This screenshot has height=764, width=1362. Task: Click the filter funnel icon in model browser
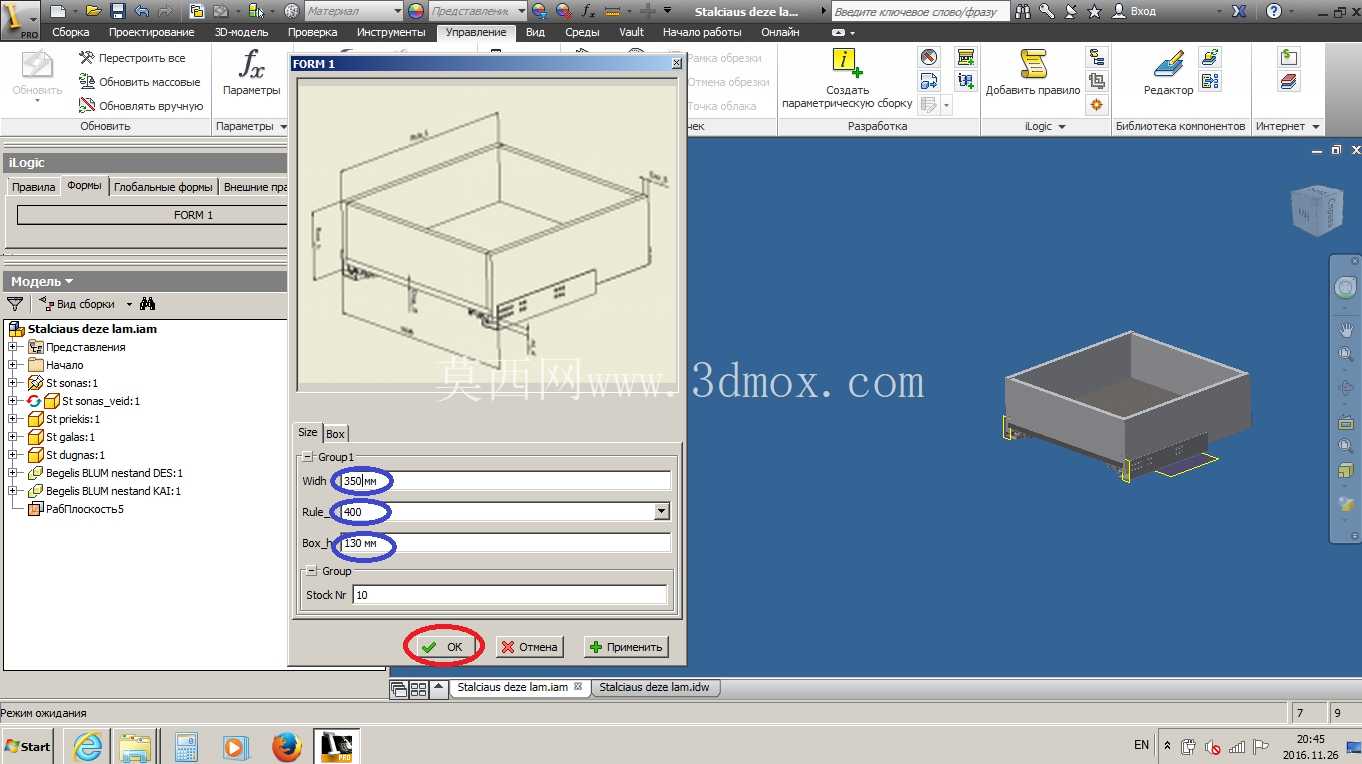15,304
